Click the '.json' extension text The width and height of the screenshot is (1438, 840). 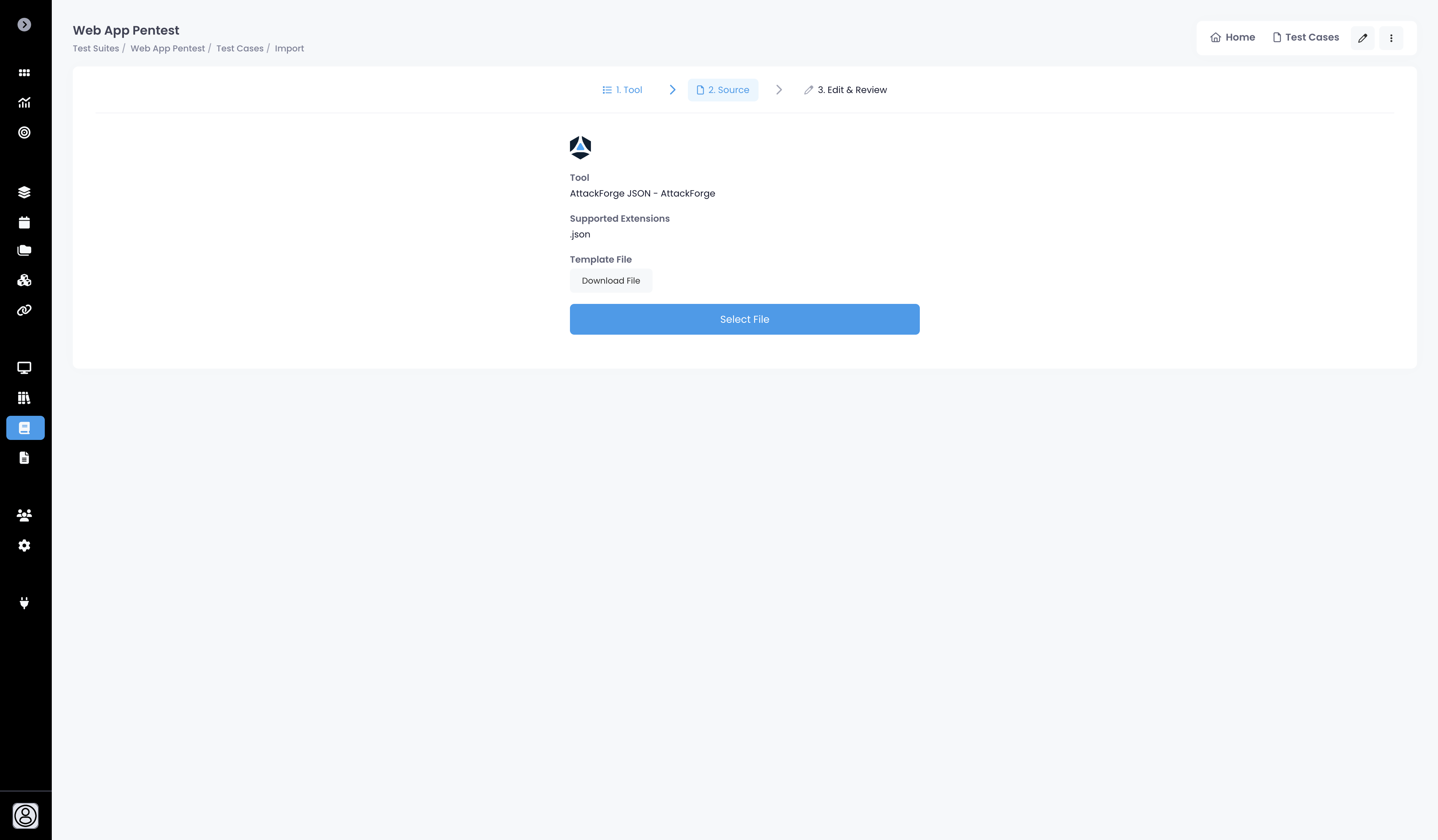(x=580, y=234)
